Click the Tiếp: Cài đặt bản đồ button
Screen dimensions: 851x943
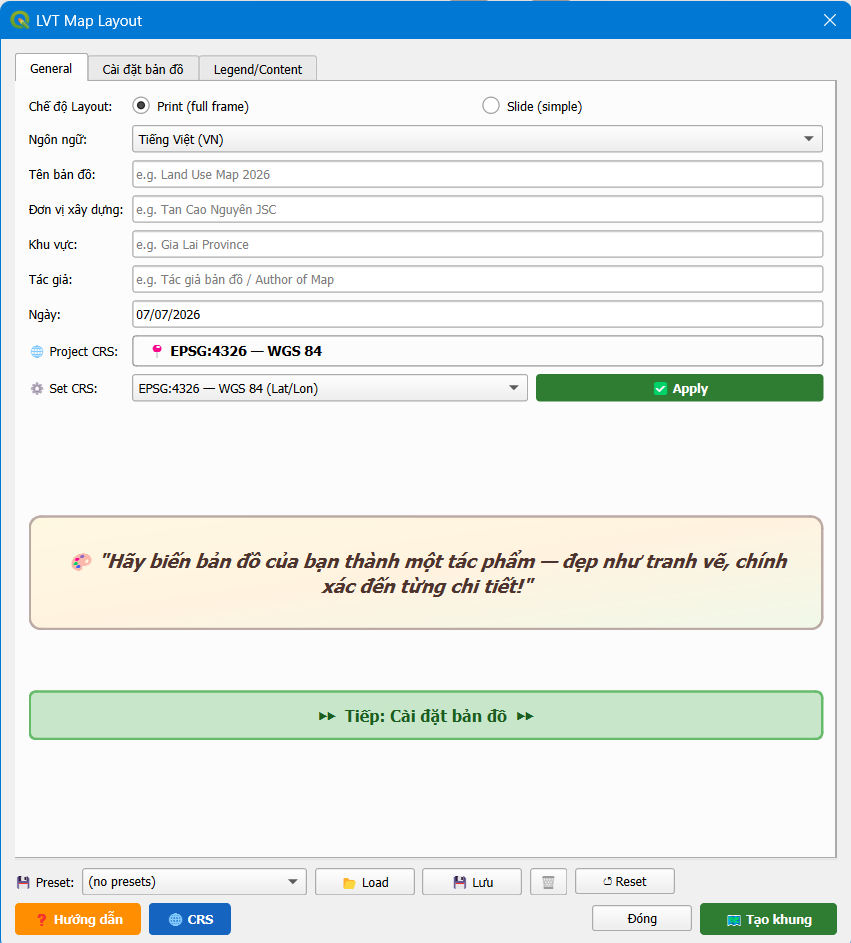426,716
